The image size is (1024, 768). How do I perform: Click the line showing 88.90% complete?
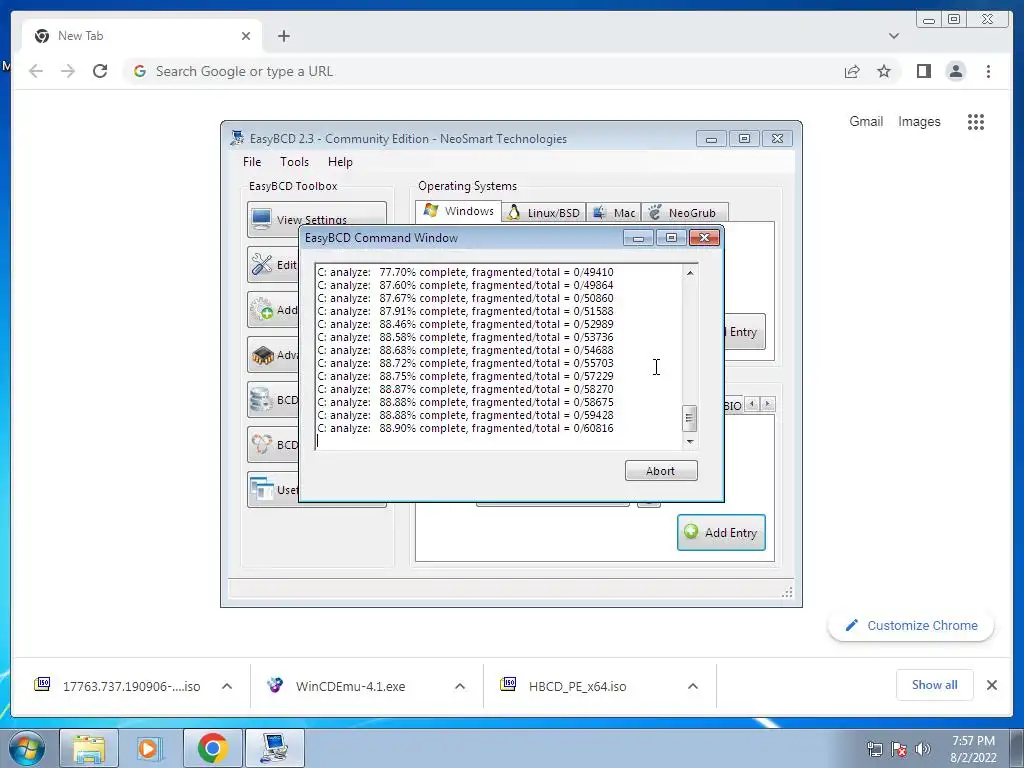(465, 428)
